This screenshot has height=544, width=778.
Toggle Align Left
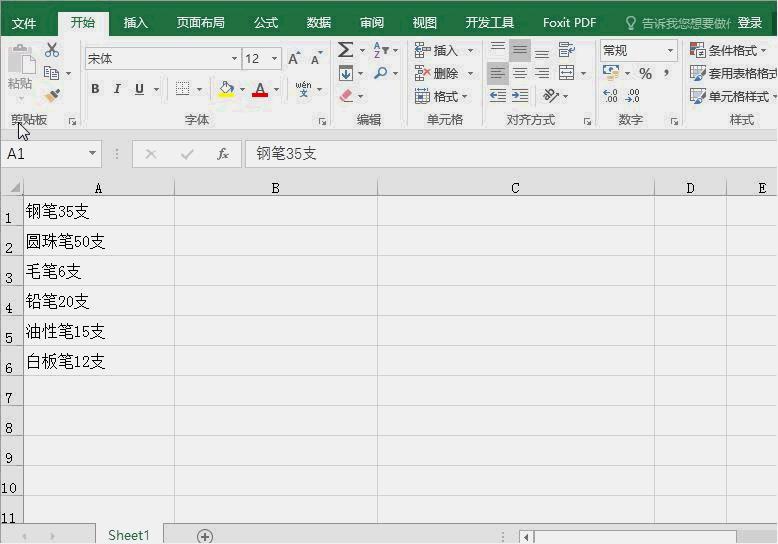coord(498,73)
